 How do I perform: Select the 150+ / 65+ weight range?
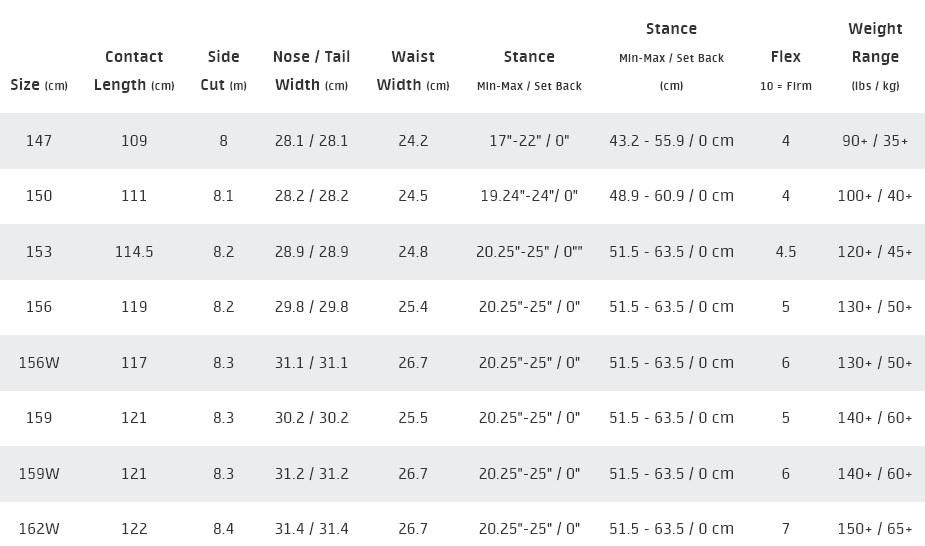tap(875, 528)
